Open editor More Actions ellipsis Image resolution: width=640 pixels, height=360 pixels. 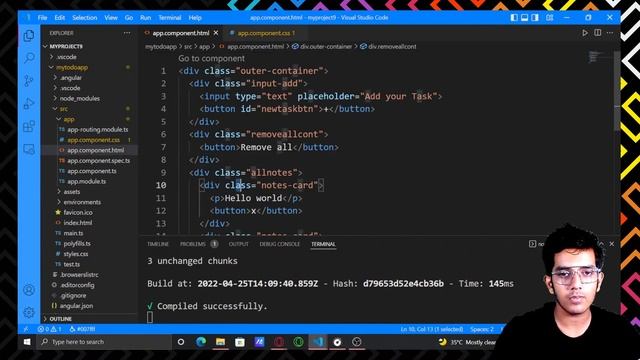610,33
